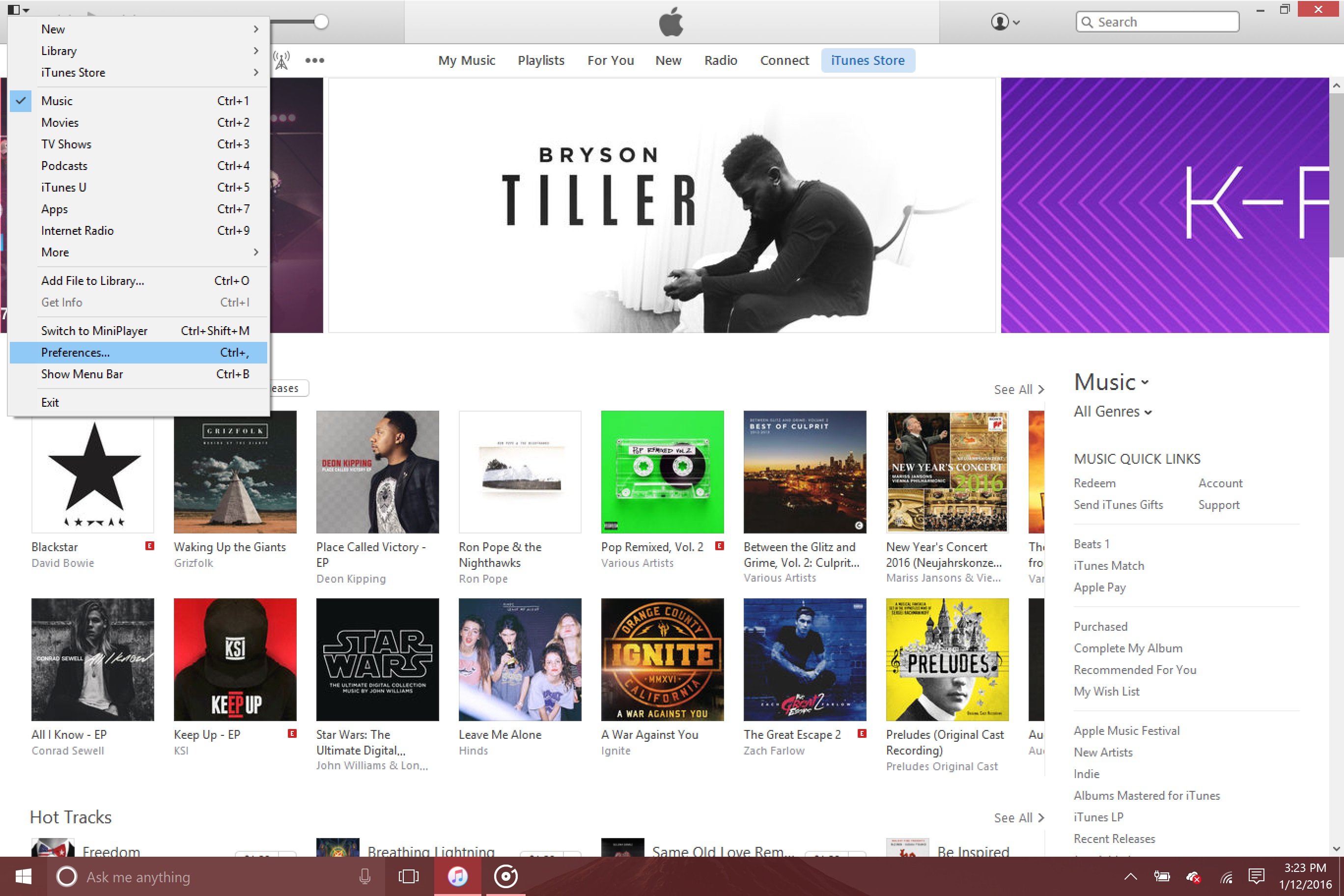
Task: Open the Music category dropdown
Action: click(1111, 382)
